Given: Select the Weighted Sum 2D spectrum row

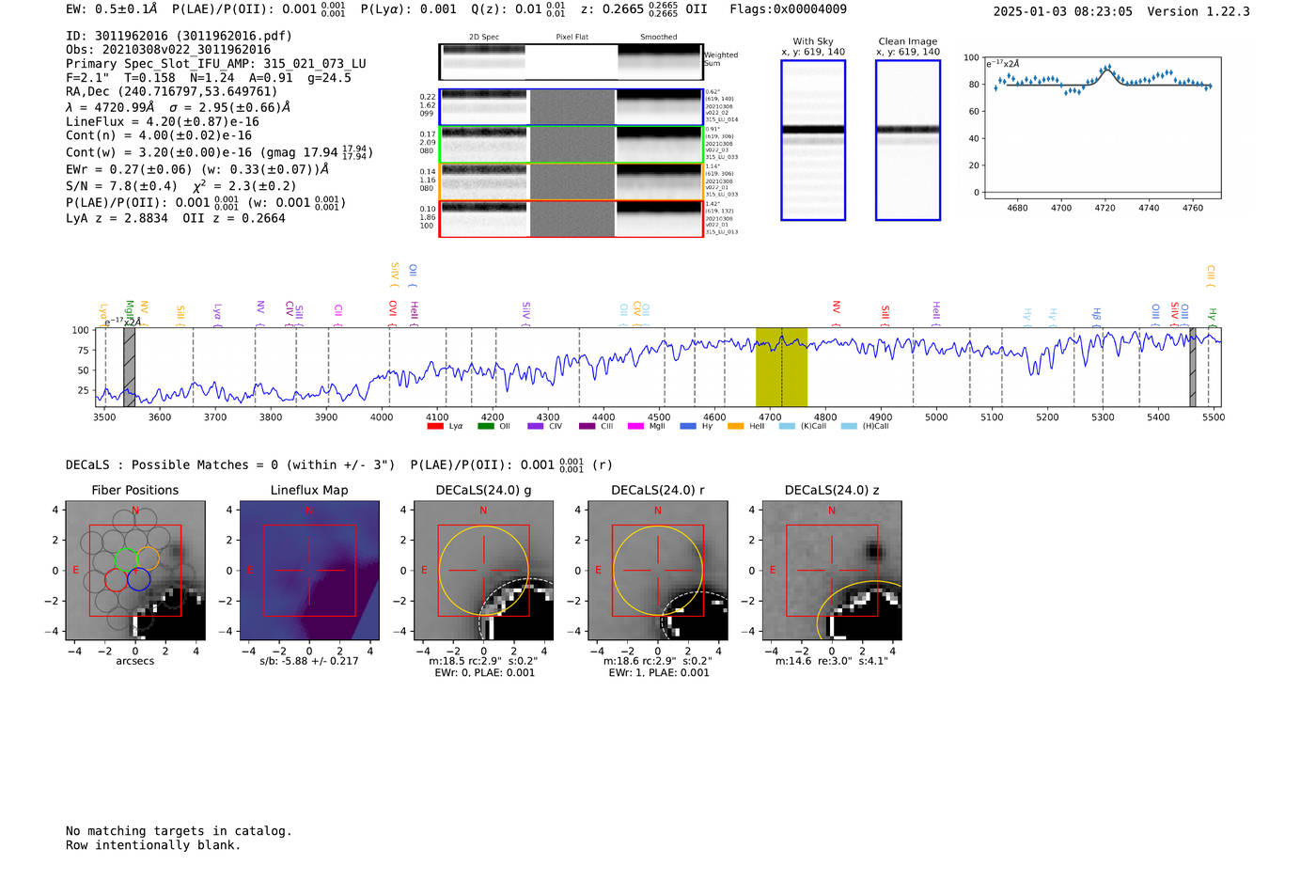Looking at the screenshot, I should [x=572, y=62].
